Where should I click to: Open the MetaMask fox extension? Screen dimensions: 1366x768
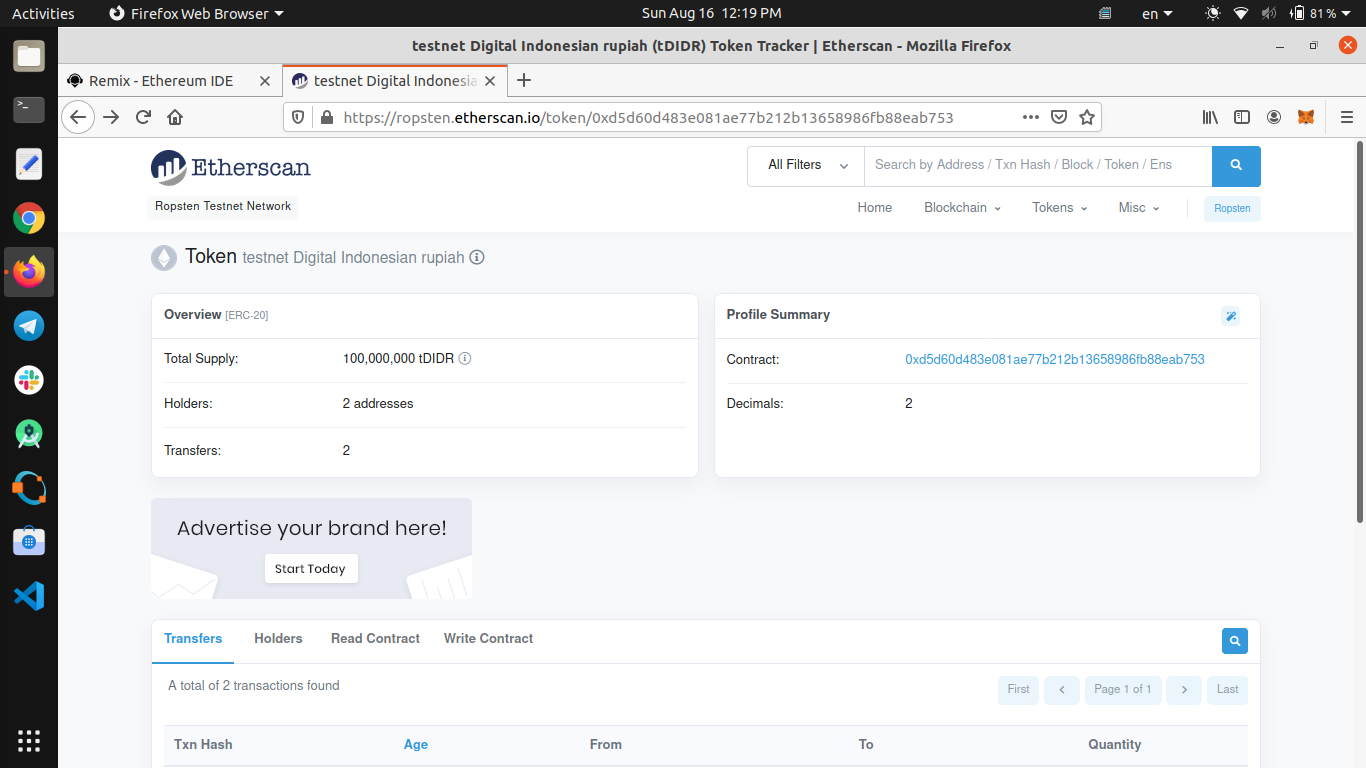point(1306,117)
